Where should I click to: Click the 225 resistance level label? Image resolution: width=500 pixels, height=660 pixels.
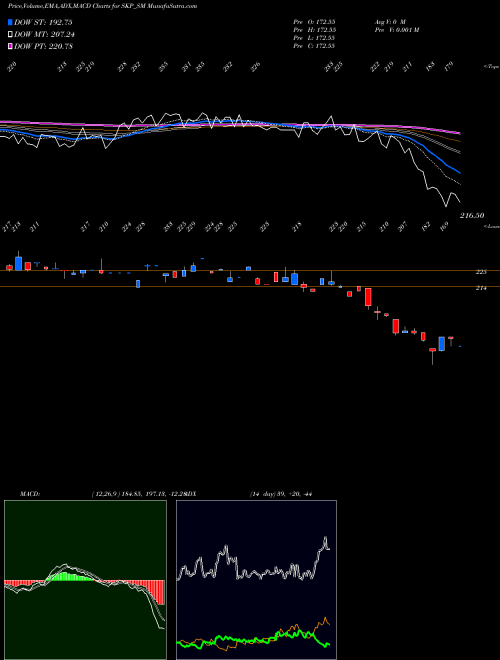click(x=481, y=272)
